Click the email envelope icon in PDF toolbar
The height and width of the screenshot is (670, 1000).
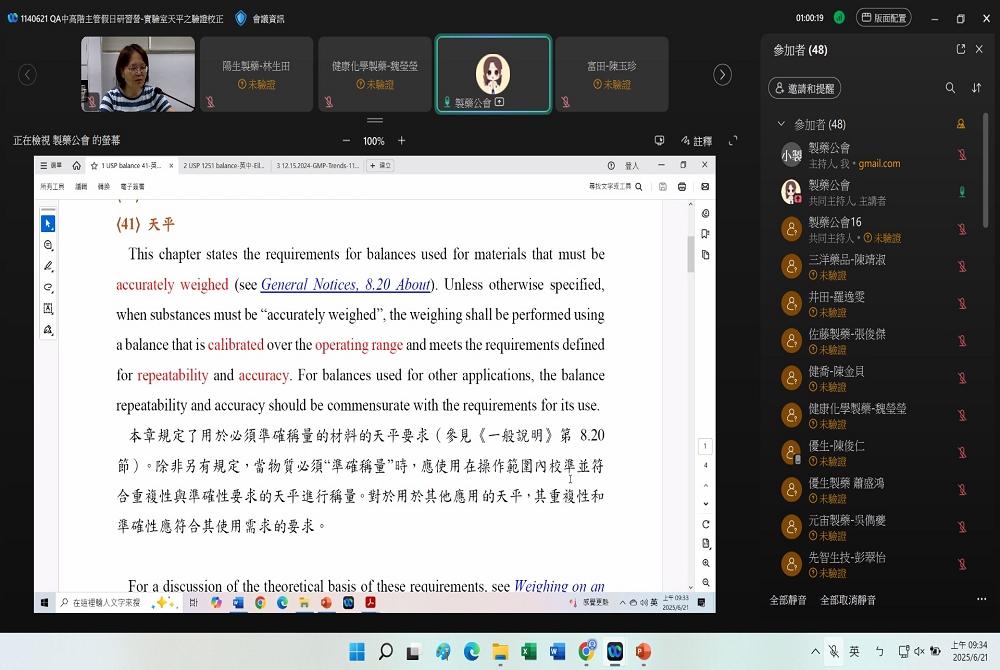click(705, 187)
